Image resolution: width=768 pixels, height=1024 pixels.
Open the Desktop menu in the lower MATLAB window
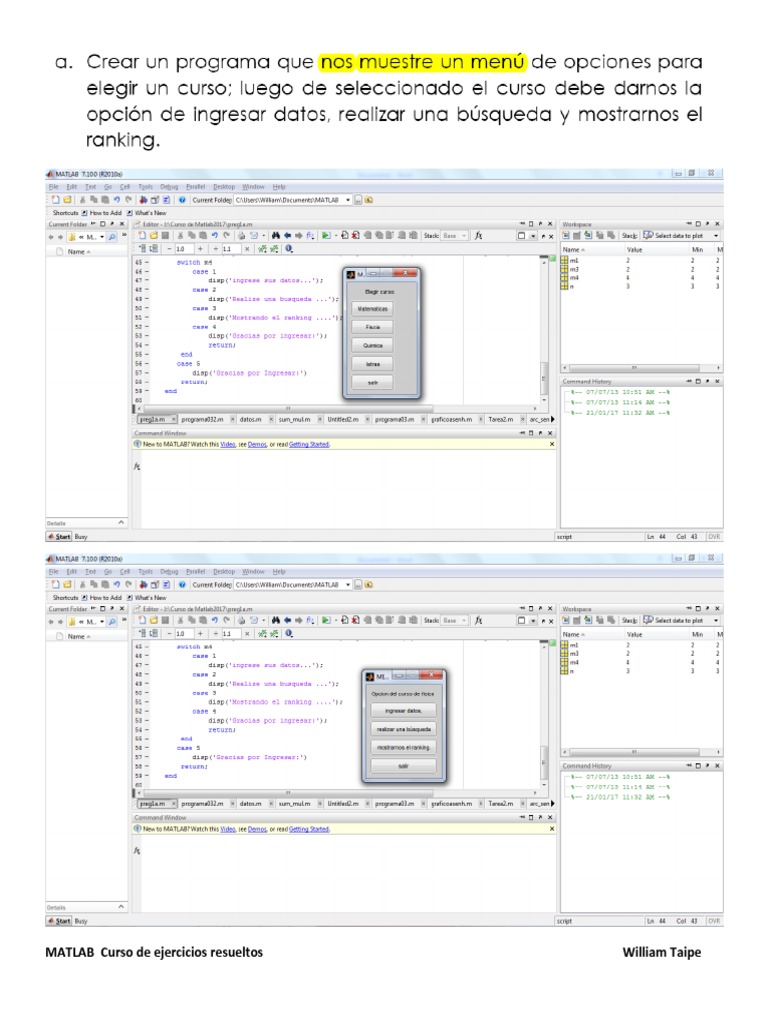click(x=224, y=572)
